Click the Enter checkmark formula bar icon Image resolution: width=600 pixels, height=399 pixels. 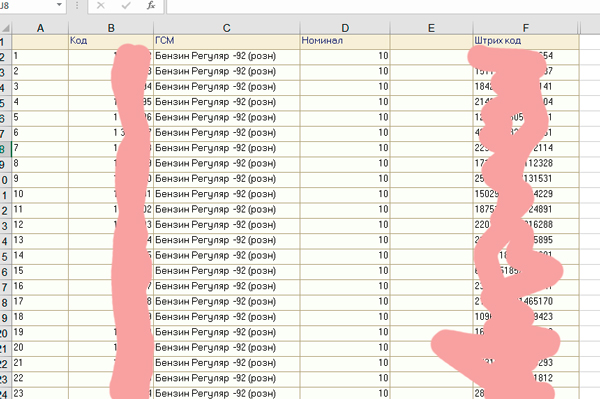point(126,5)
